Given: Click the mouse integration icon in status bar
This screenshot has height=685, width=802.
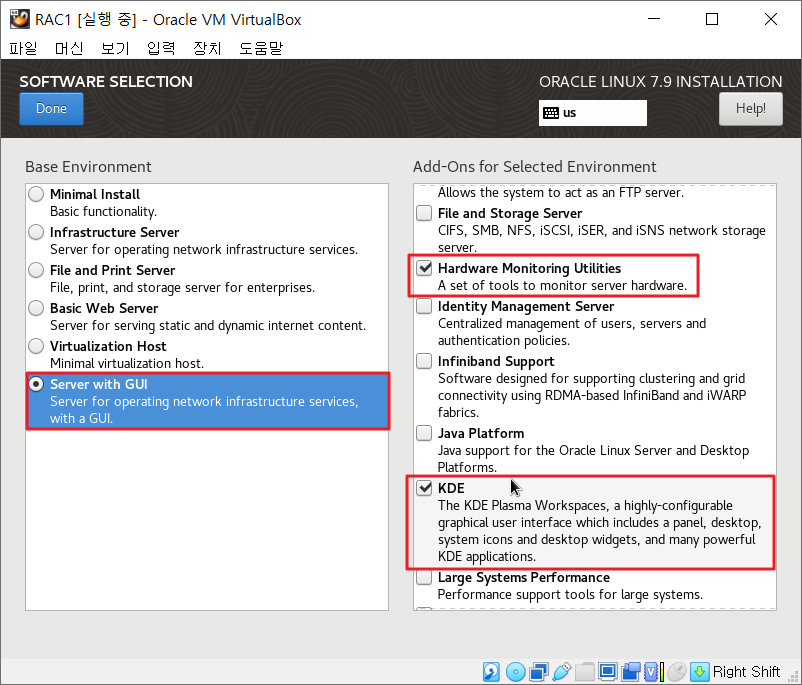Looking at the screenshot, I should click(x=676, y=672).
